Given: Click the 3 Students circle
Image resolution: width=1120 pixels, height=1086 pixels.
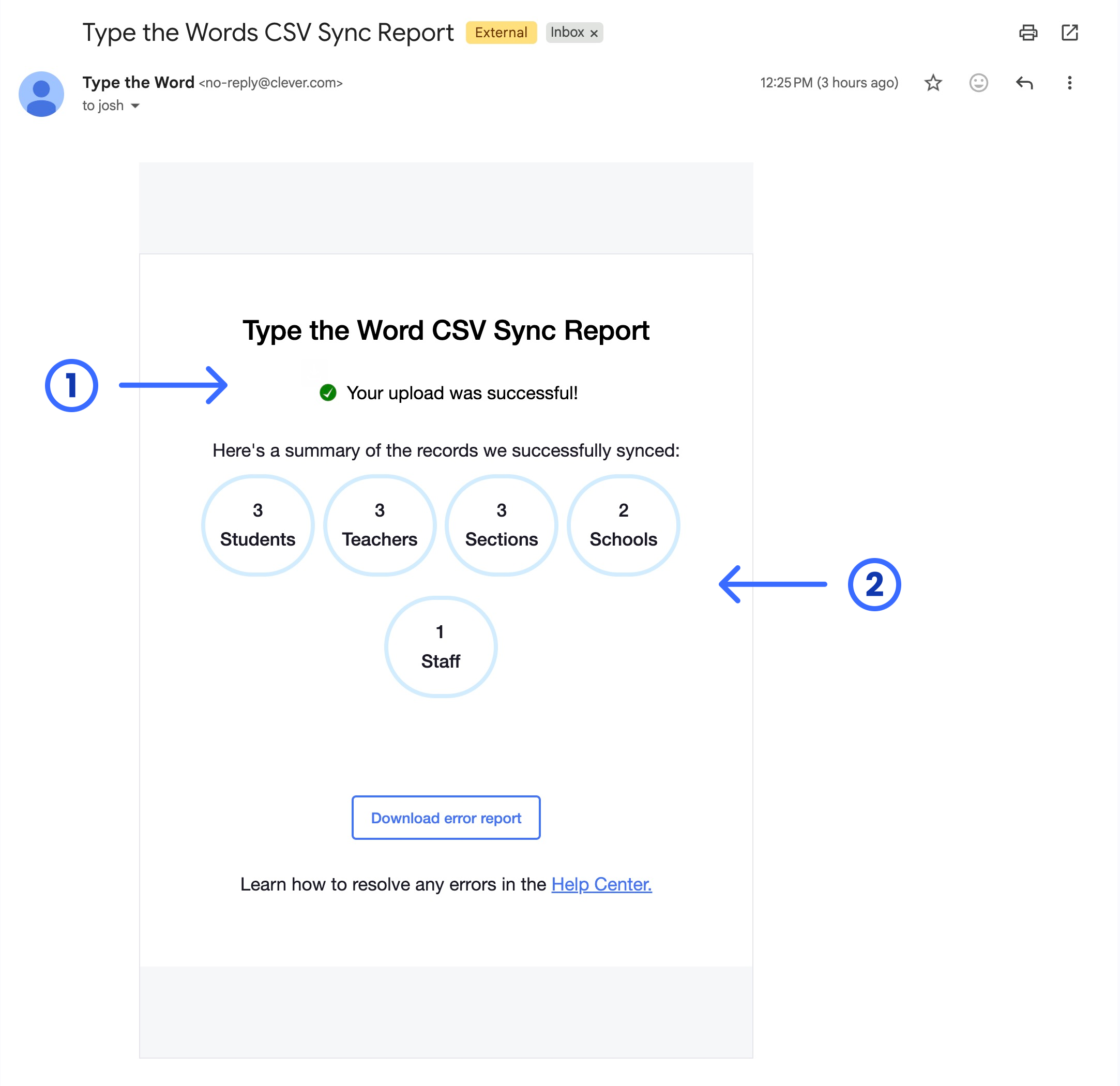Looking at the screenshot, I should [258, 525].
